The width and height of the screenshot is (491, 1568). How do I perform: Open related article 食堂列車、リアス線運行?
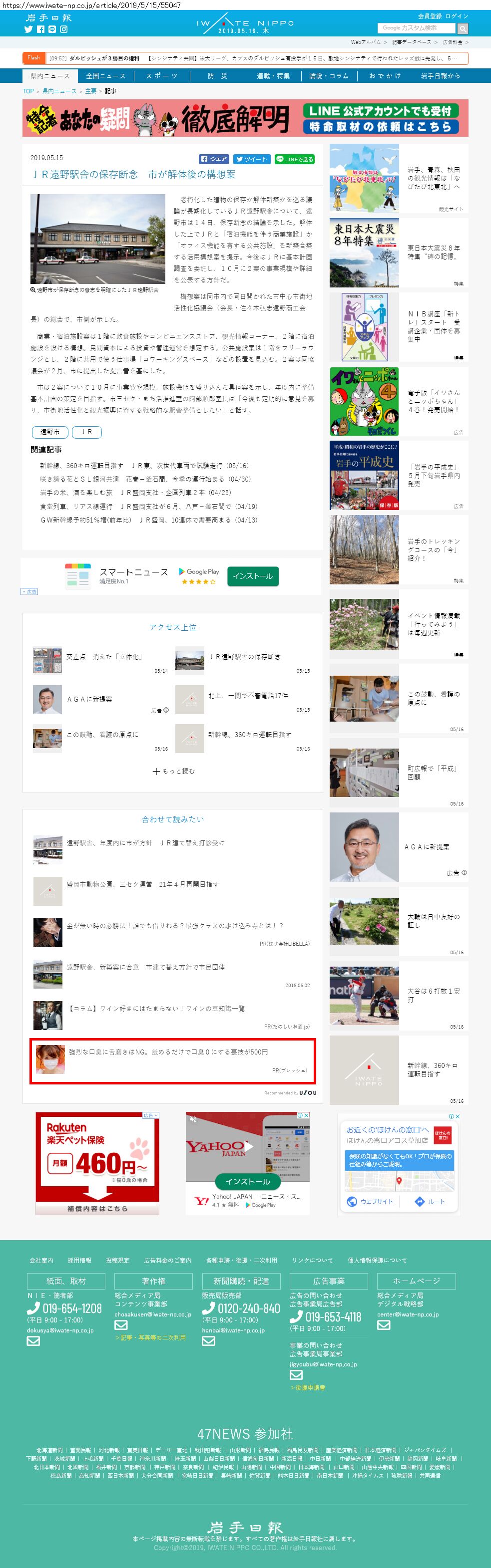pyautogui.click(x=148, y=507)
